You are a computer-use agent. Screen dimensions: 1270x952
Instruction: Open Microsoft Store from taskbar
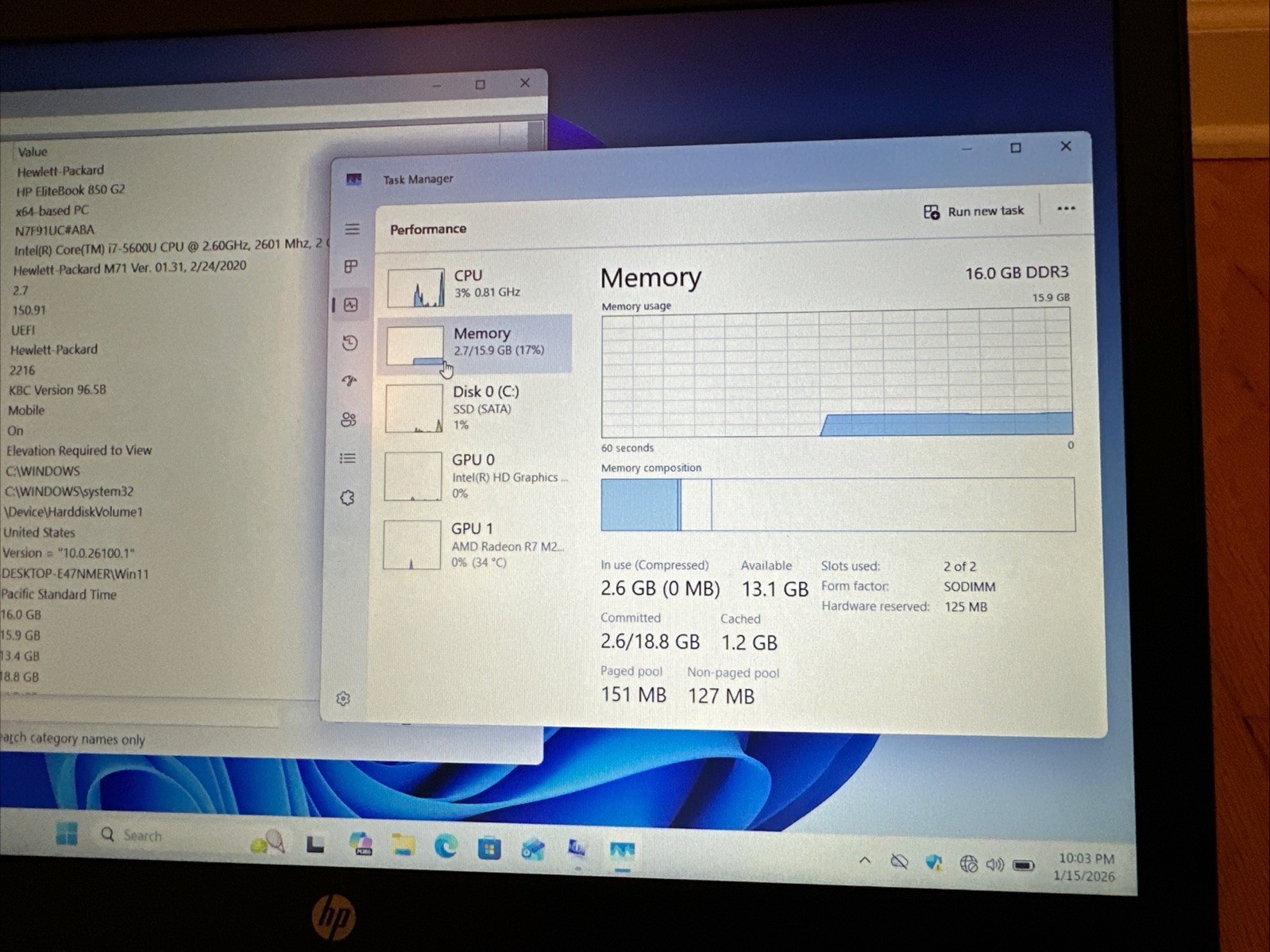[489, 849]
